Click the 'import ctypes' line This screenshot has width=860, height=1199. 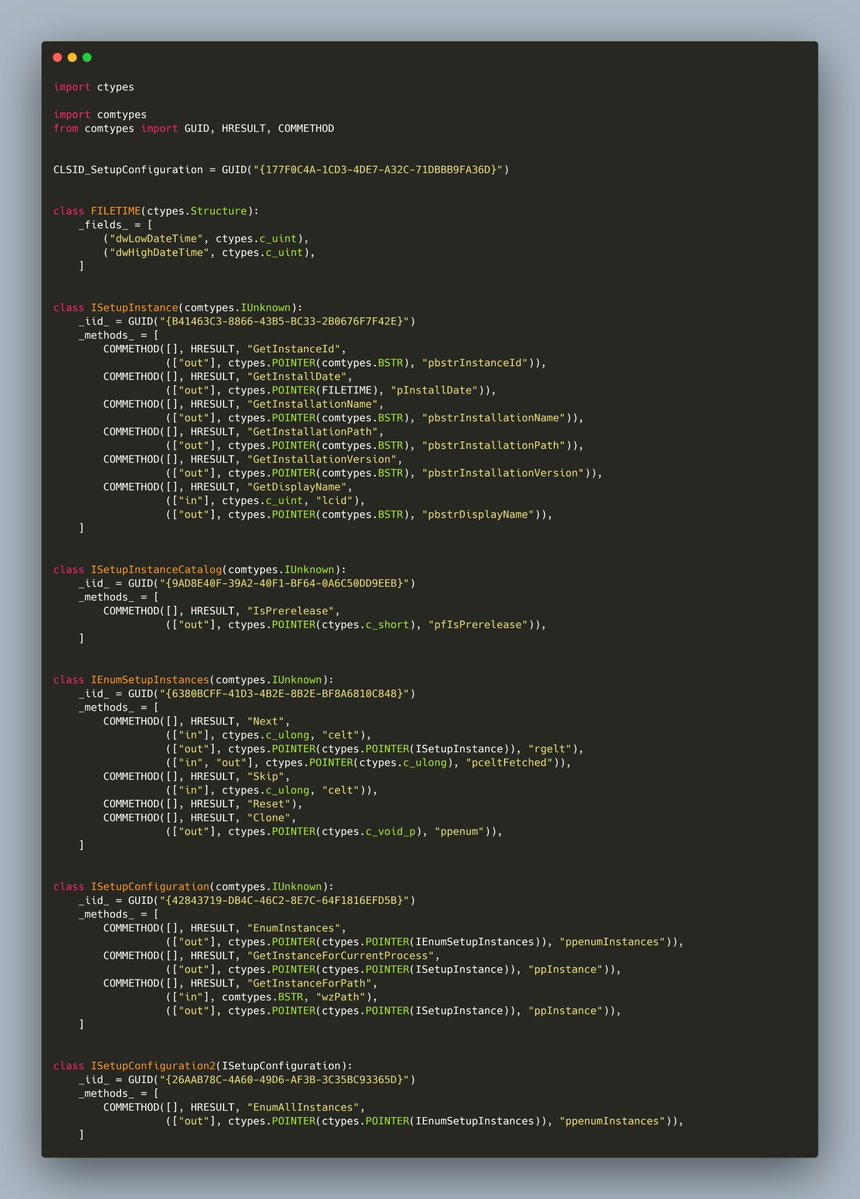tap(94, 87)
